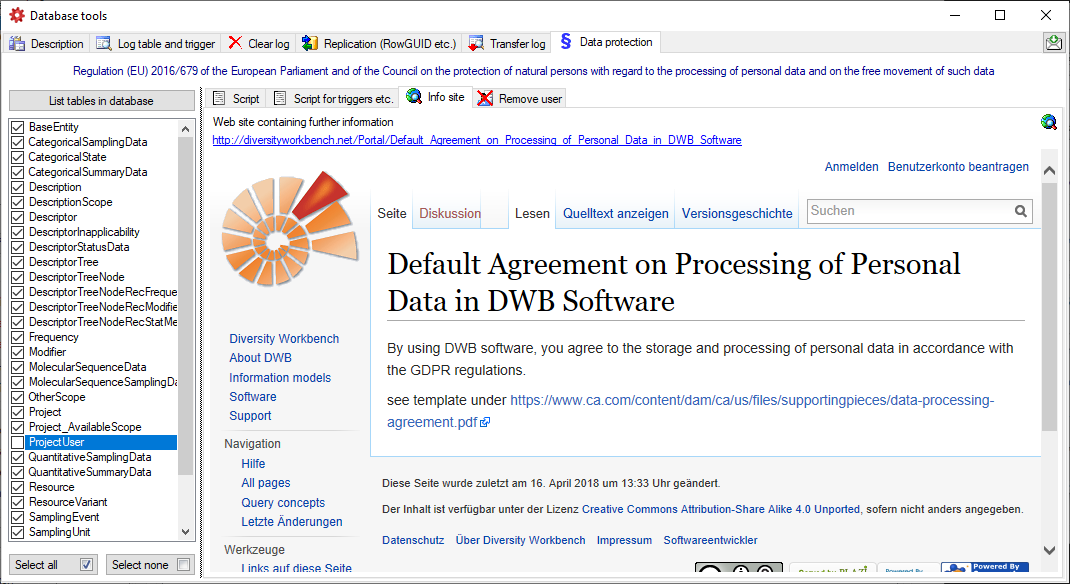Click the Anmelden link

click(852, 167)
